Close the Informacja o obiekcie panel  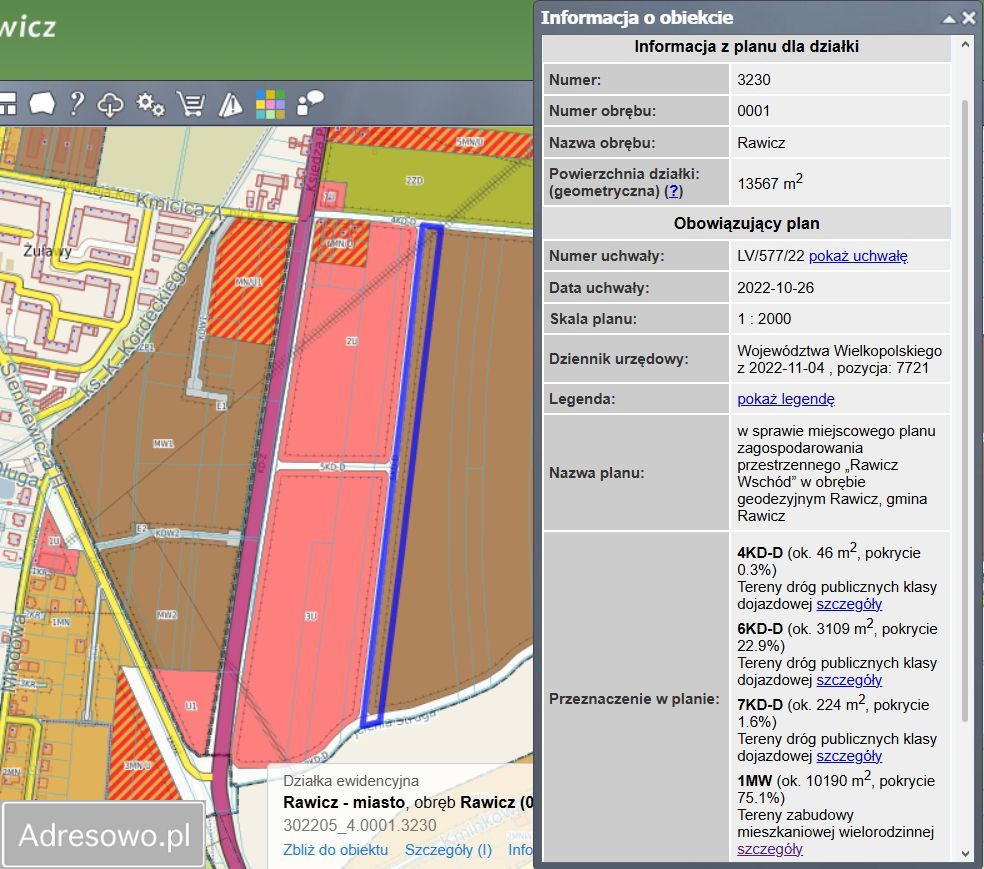968,18
